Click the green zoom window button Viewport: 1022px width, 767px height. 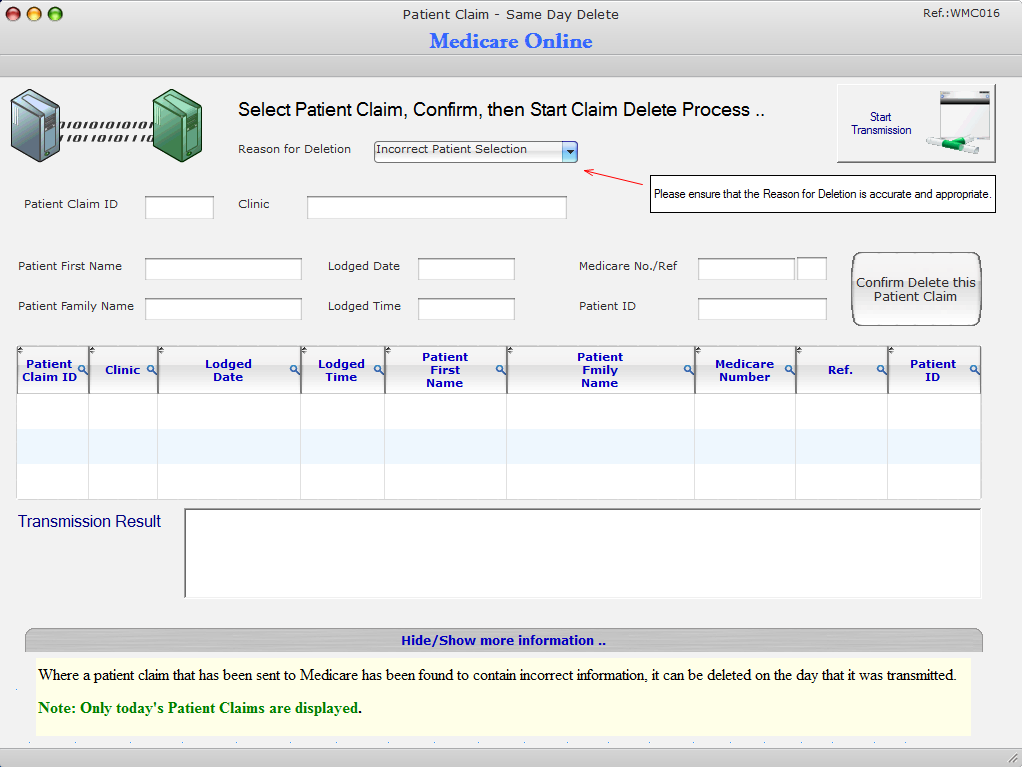pos(55,14)
